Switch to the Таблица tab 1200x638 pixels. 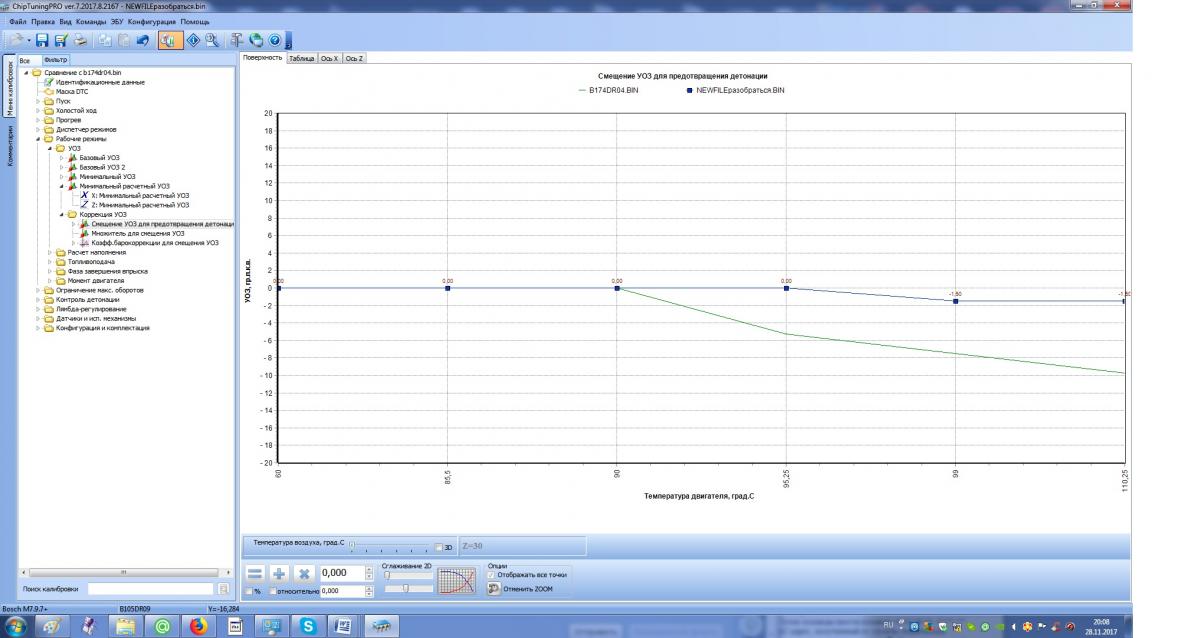(301, 58)
